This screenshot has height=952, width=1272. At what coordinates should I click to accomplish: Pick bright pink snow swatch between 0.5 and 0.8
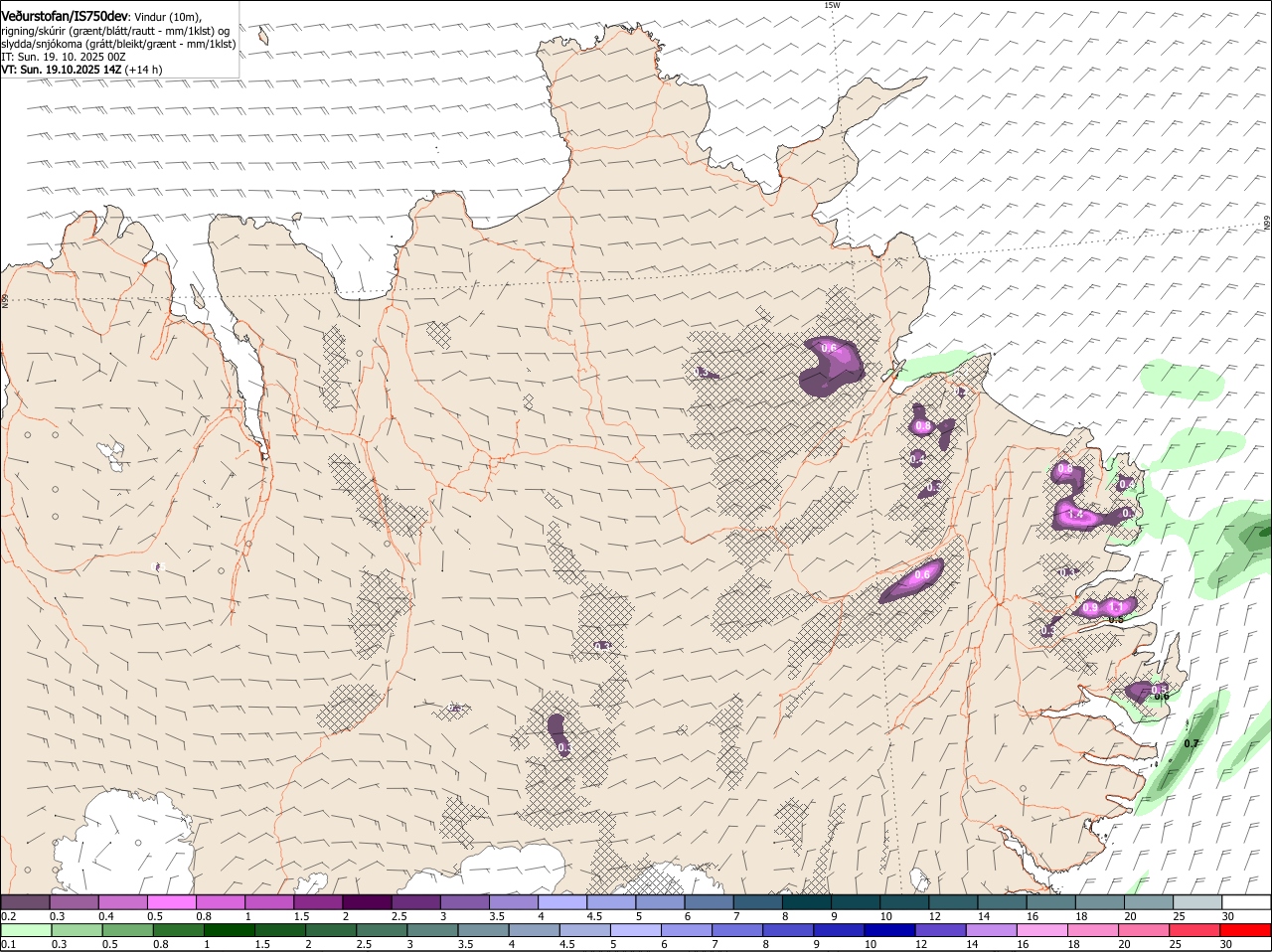pos(171,902)
